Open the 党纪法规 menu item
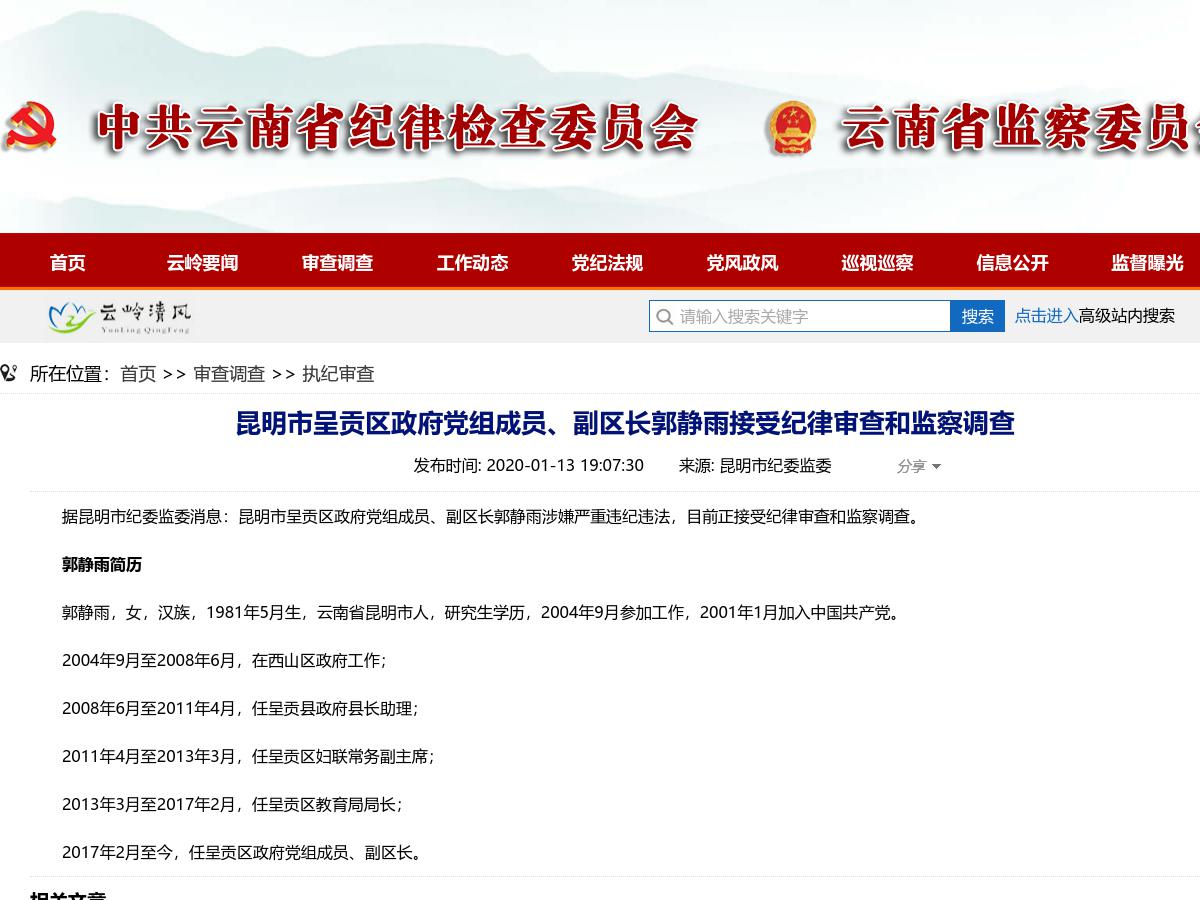1200x900 pixels. (x=607, y=263)
